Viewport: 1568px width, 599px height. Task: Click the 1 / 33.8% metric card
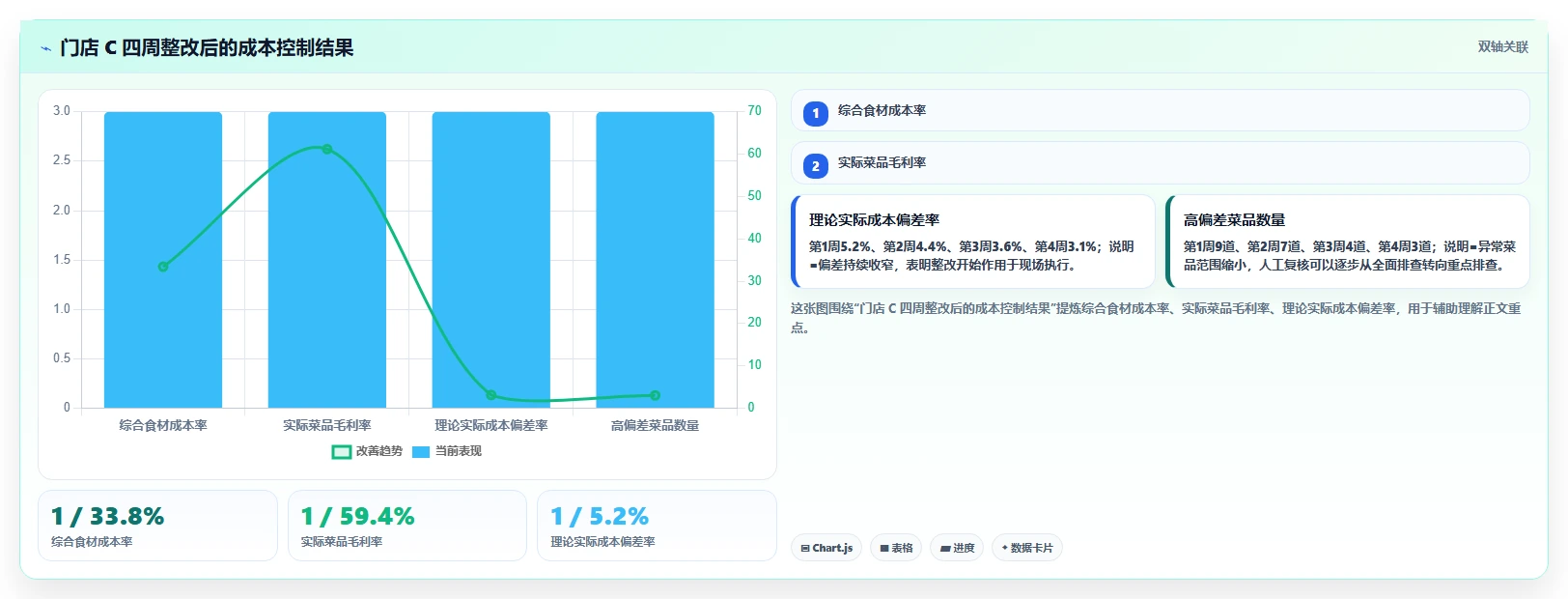[157, 526]
